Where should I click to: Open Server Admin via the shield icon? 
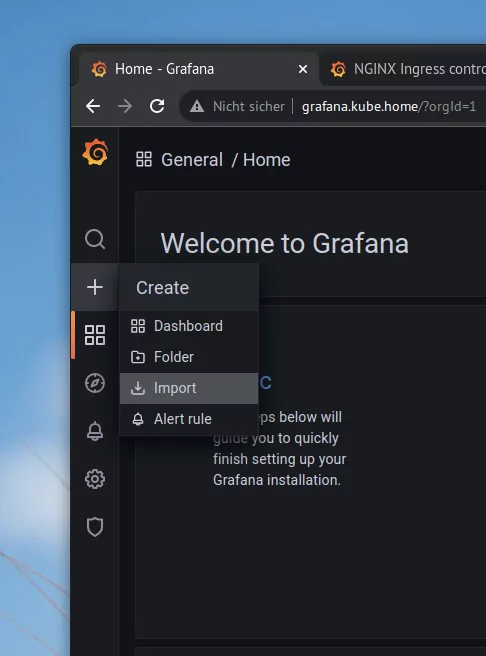pyautogui.click(x=95, y=527)
